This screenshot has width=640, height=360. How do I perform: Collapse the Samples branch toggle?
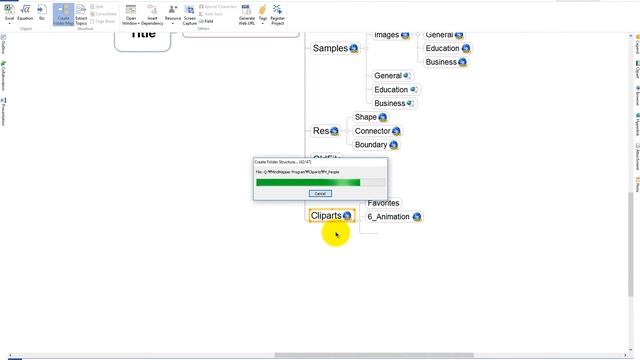click(366, 48)
